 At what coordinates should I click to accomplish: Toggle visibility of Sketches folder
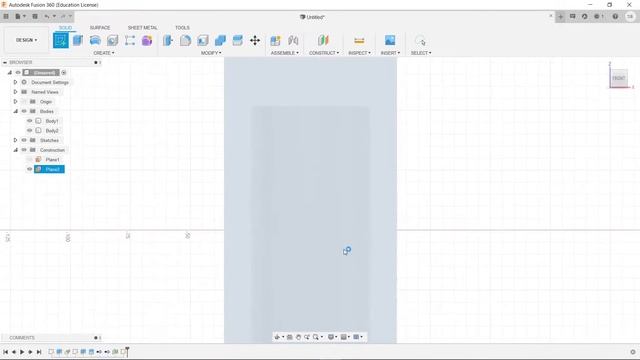coord(24,140)
